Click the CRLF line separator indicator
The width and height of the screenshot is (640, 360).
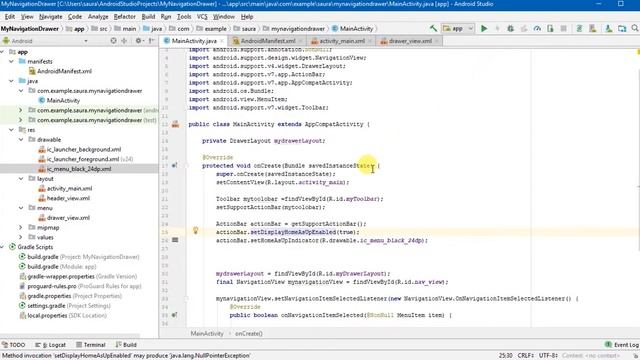pyautogui.click(x=526, y=356)
